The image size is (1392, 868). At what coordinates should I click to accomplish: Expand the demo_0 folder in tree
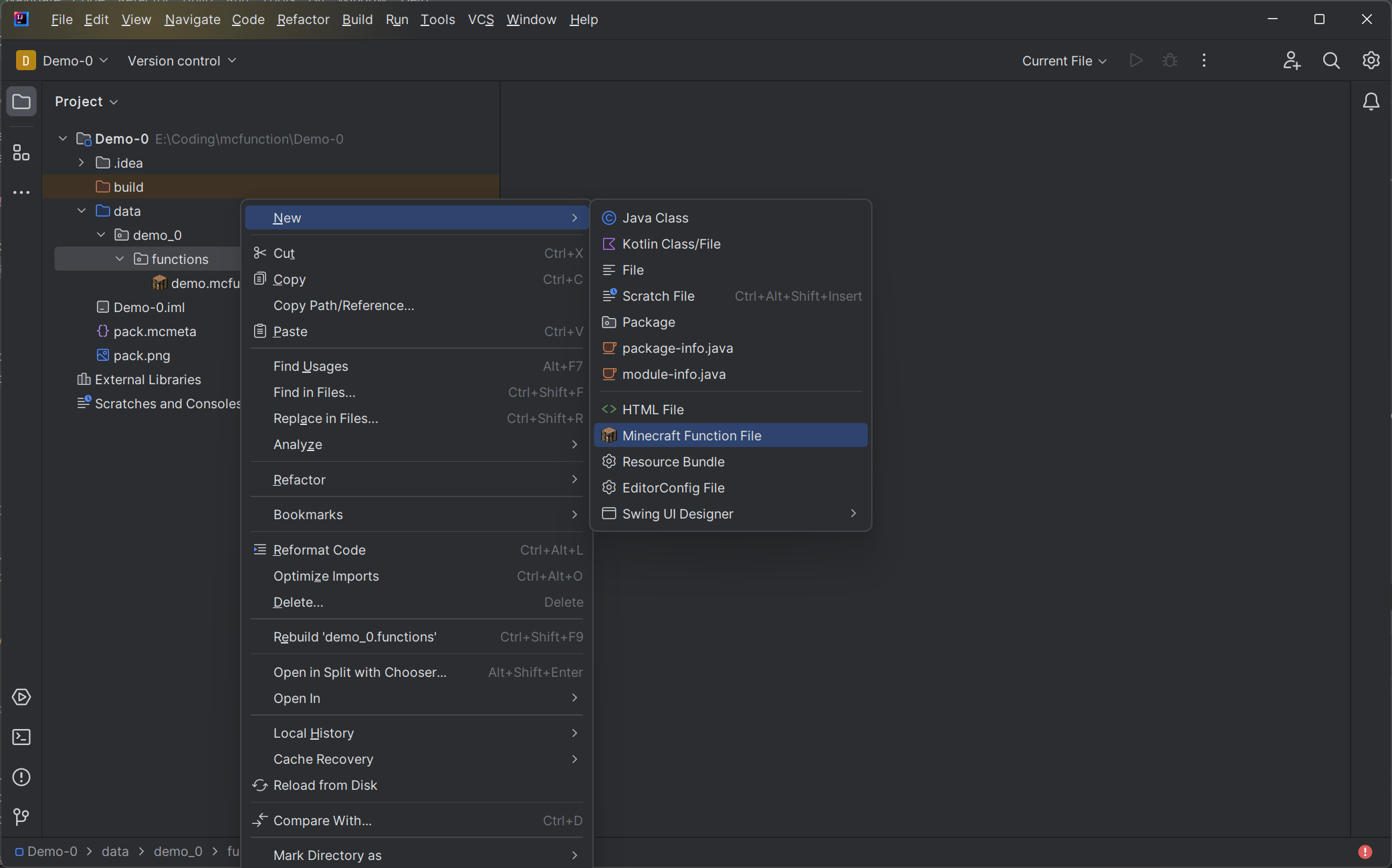101,234
